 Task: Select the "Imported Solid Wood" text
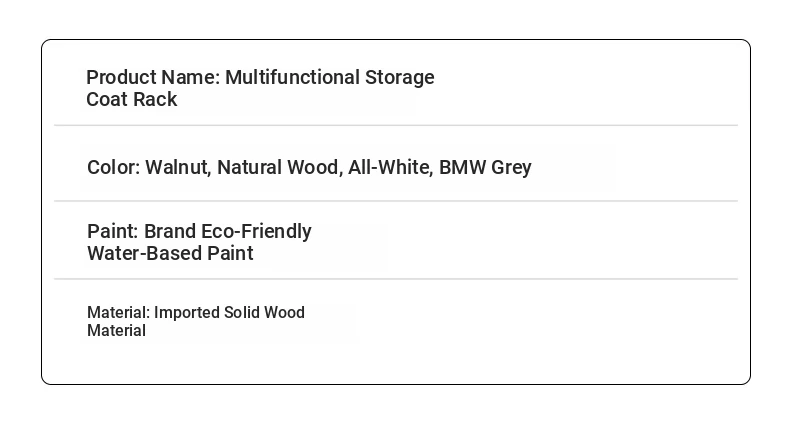[x=229, y=313]
